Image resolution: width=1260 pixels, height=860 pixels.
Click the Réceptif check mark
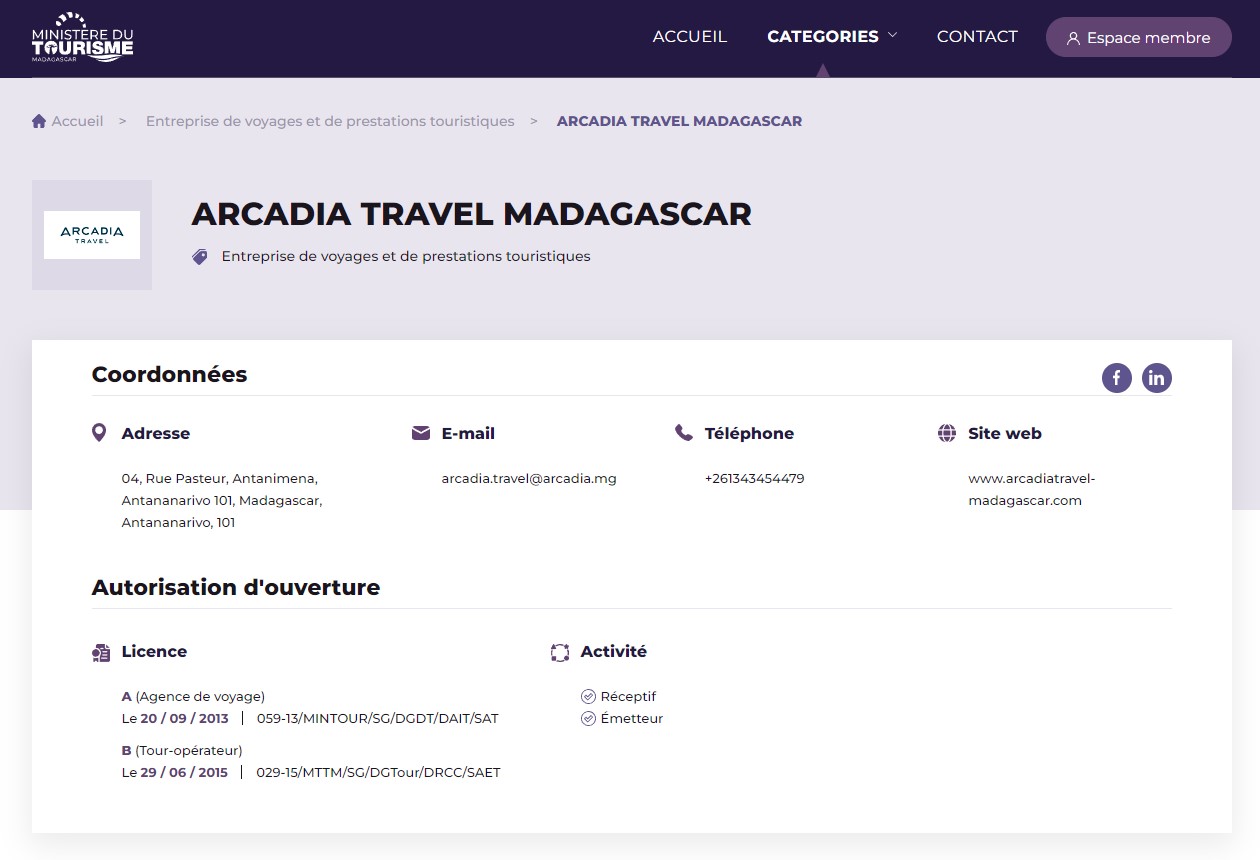(x=588, y=696)
